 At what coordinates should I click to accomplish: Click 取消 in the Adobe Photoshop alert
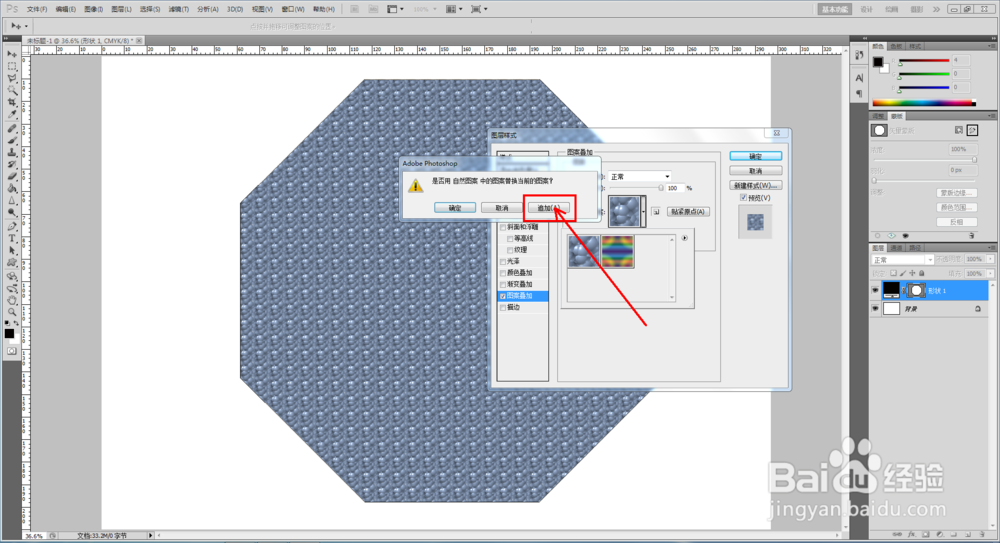[502, 208]
